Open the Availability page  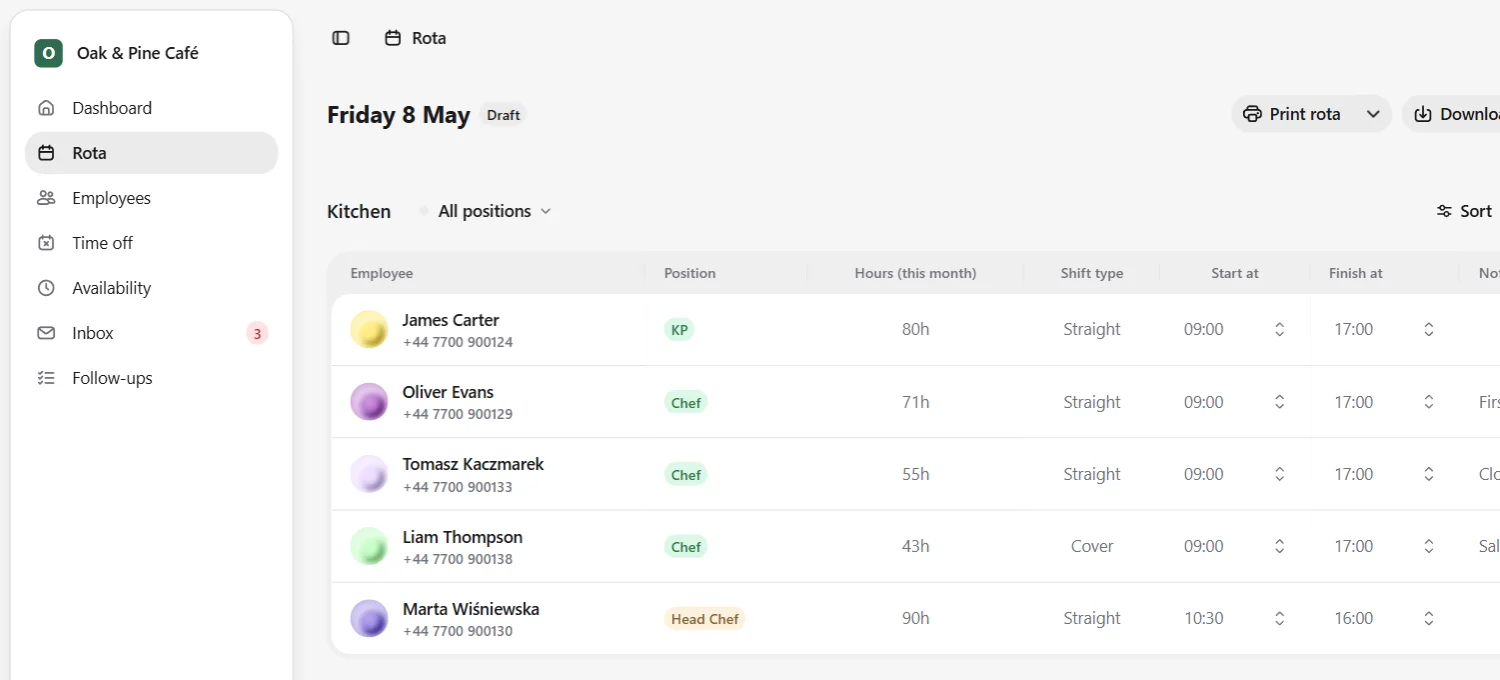(151, 288)
